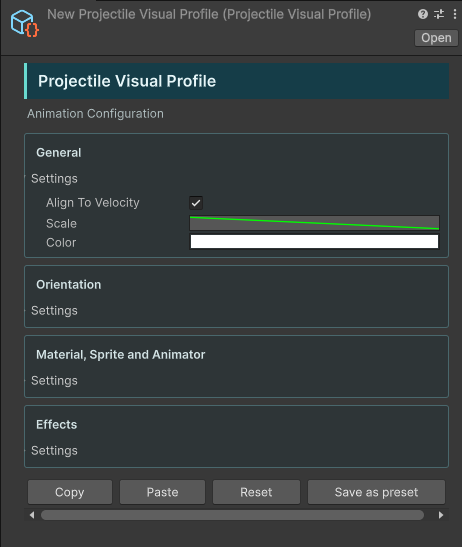Open the help reference icon
Image resolution: width=462 pixels, height=547 pixels.
(423, 14)
